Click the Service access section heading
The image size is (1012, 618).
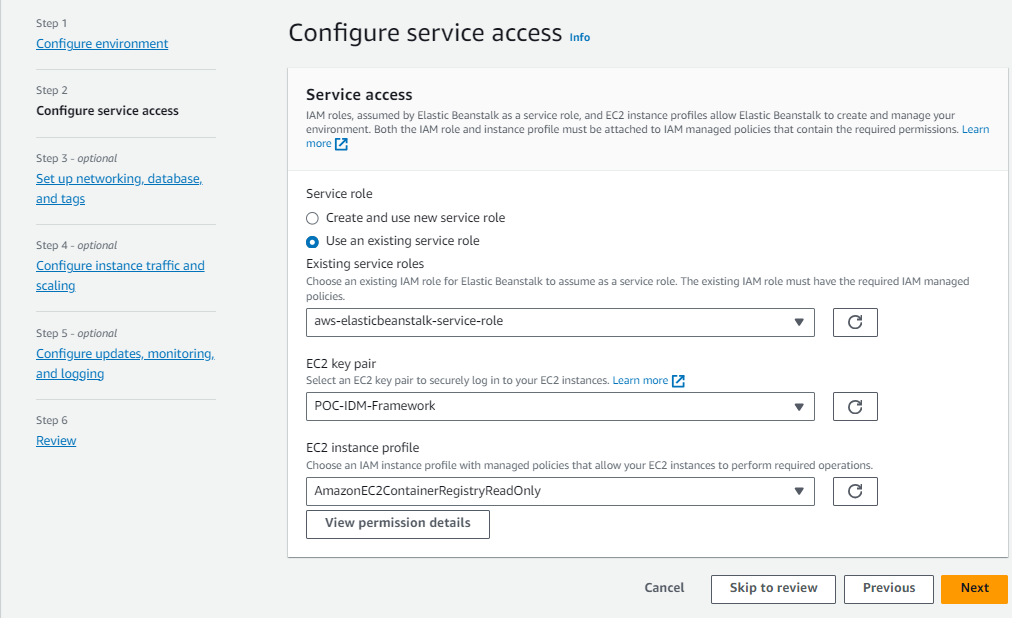coord(359,95)
